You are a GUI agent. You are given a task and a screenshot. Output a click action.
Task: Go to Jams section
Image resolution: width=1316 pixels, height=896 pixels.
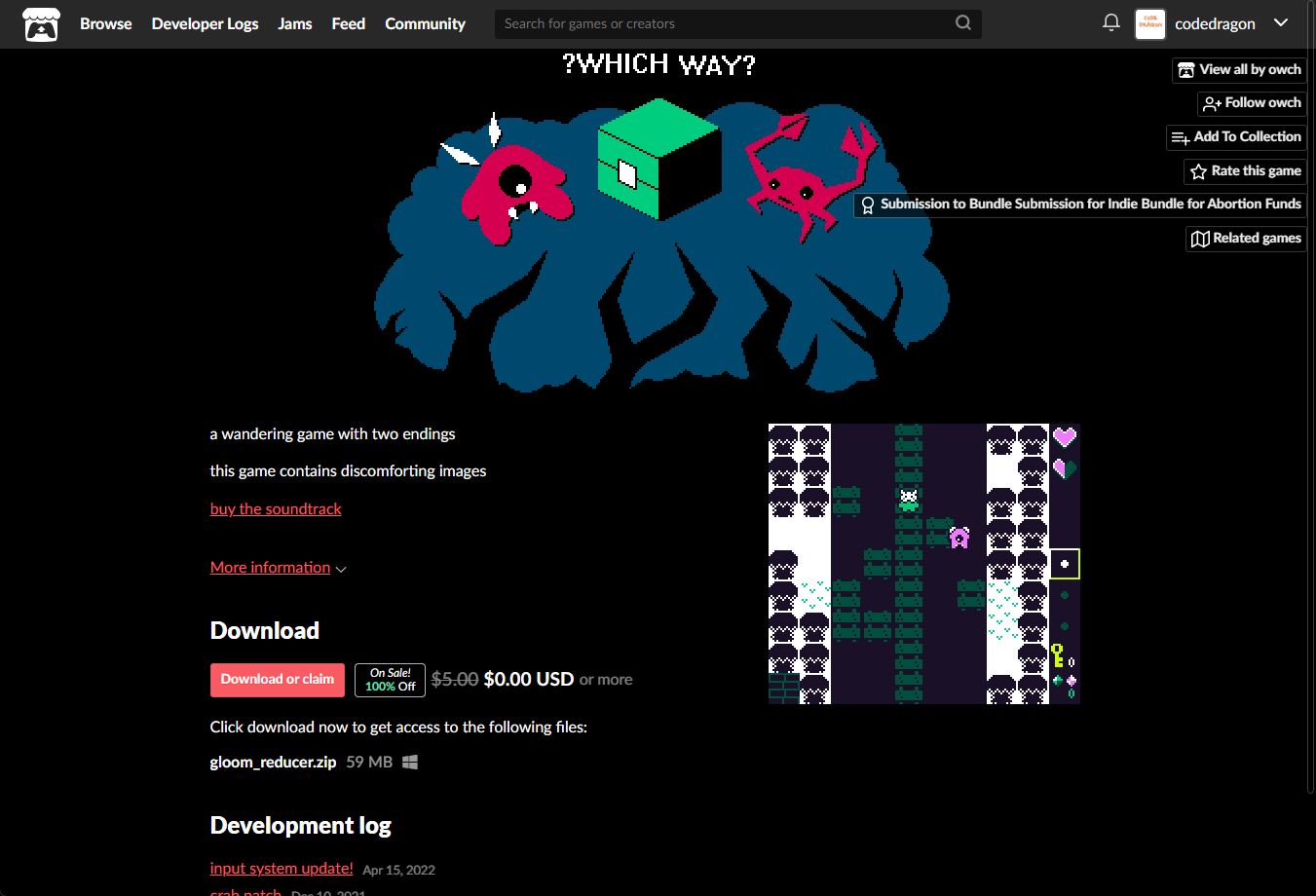(x=295, y=24)
